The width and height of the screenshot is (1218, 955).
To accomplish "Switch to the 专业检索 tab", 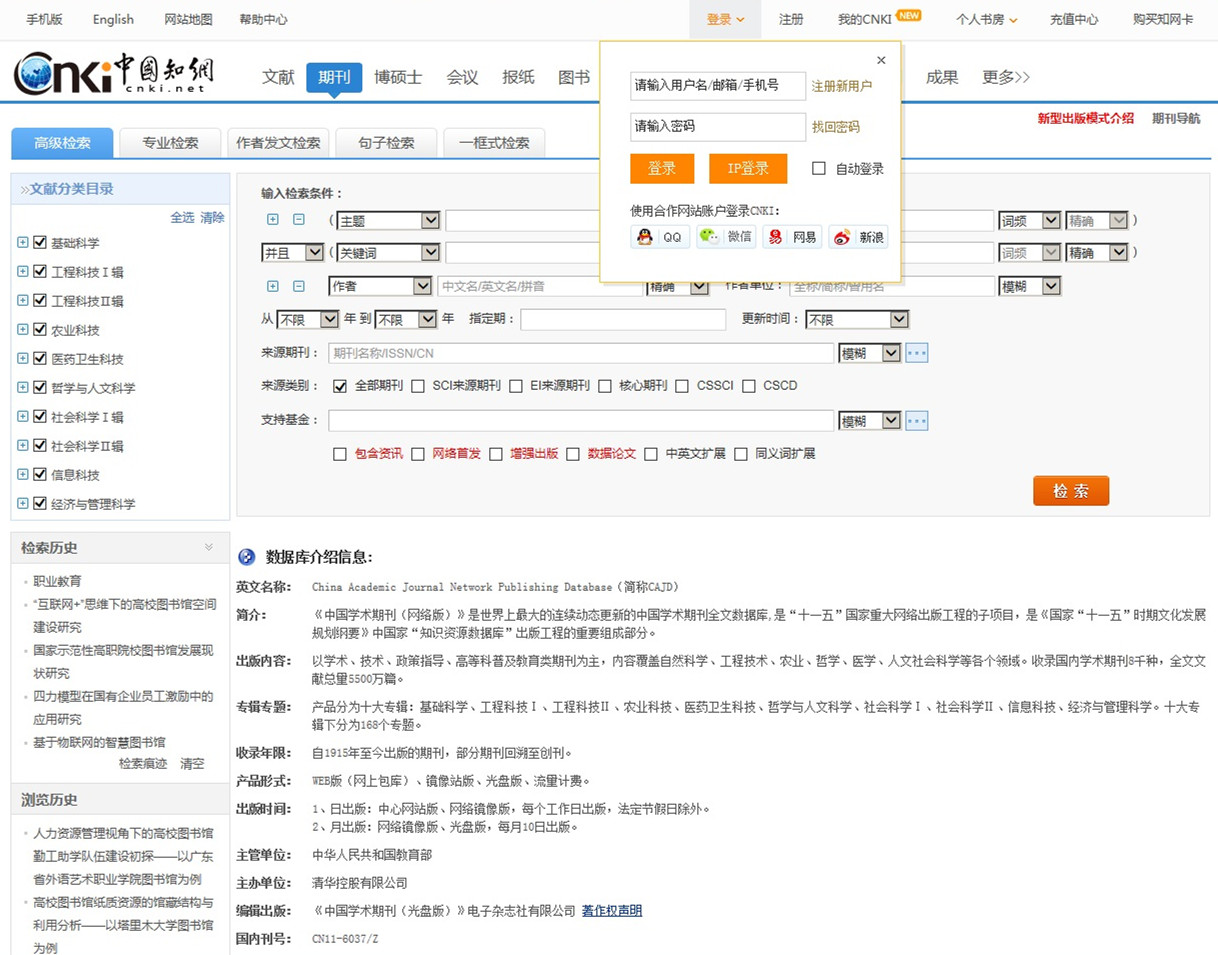I will tap(170, 143).
